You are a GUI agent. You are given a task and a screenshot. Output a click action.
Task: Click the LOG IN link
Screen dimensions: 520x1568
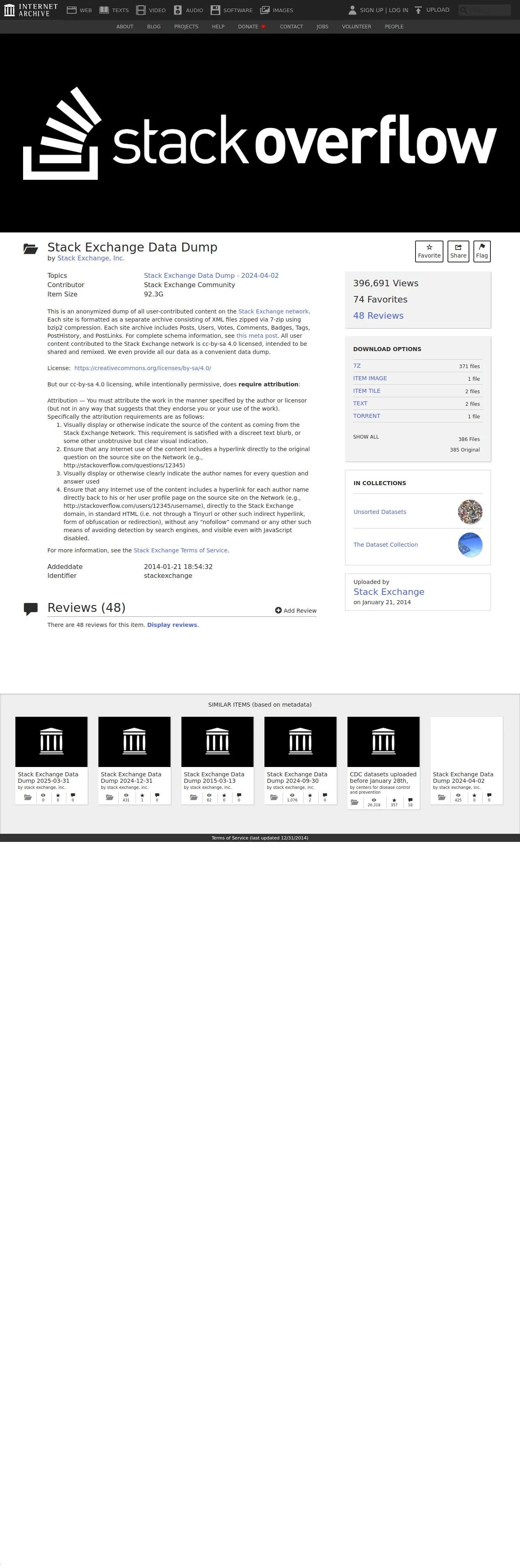point(399,11)
